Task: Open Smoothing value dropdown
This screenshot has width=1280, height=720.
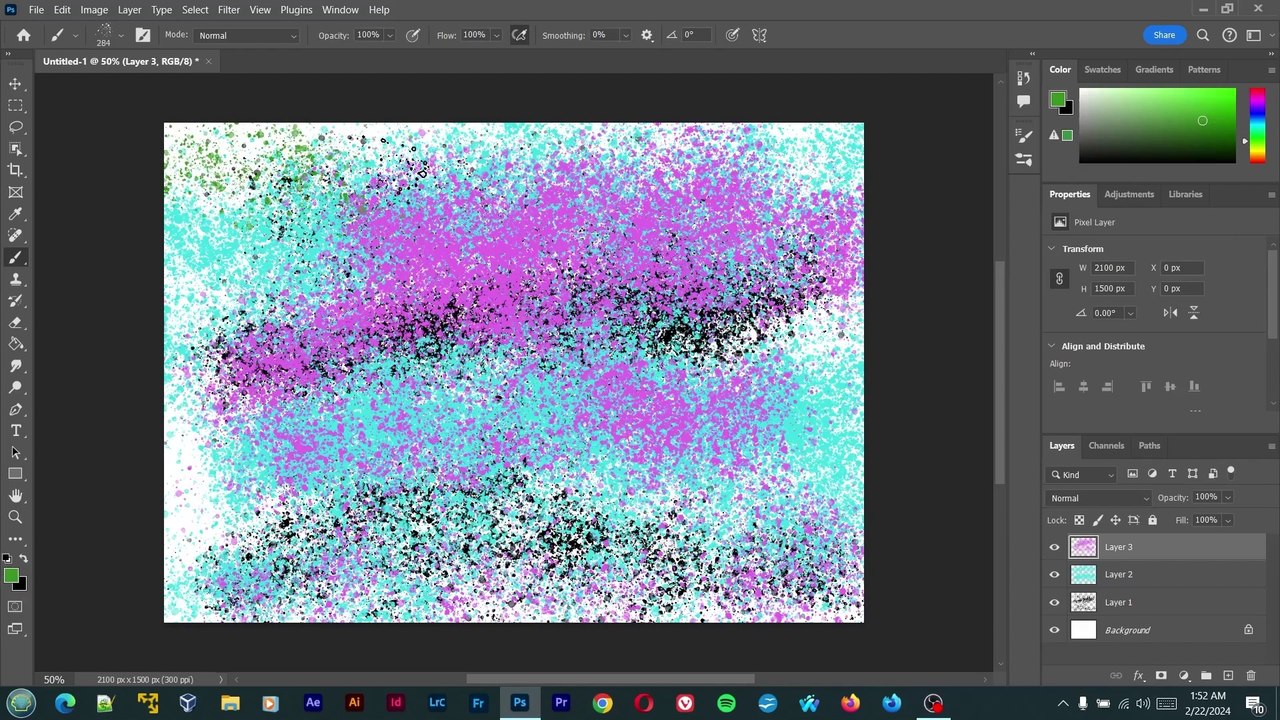Action: [x=626, y=35]
